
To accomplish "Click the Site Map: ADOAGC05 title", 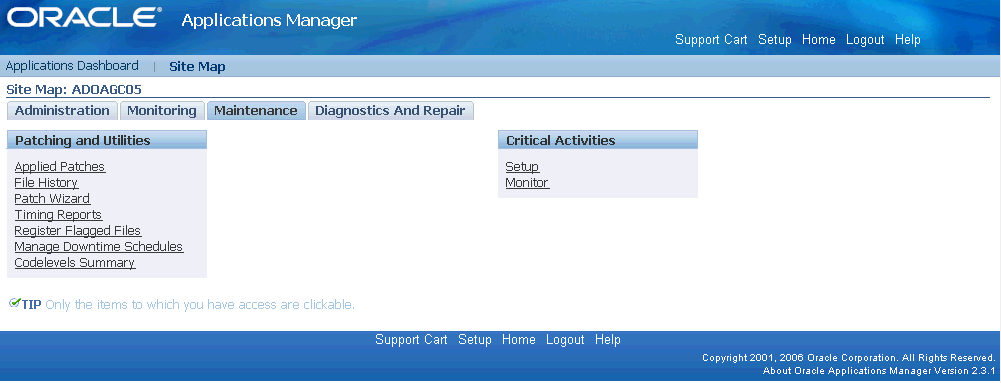I will point(73,89).
